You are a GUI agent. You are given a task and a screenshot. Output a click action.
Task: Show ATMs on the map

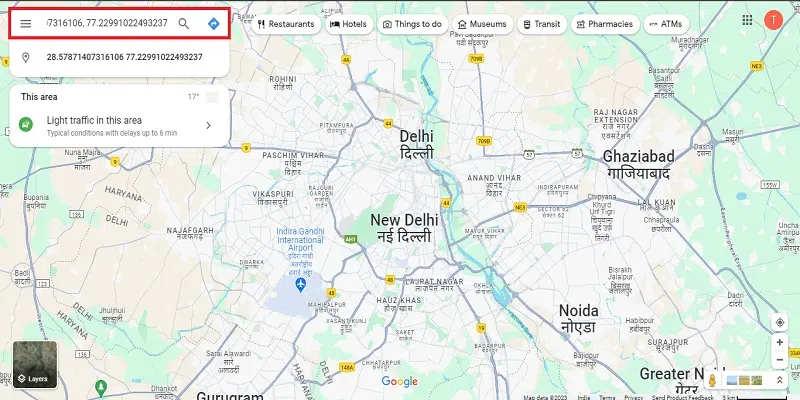click(666, 24)
